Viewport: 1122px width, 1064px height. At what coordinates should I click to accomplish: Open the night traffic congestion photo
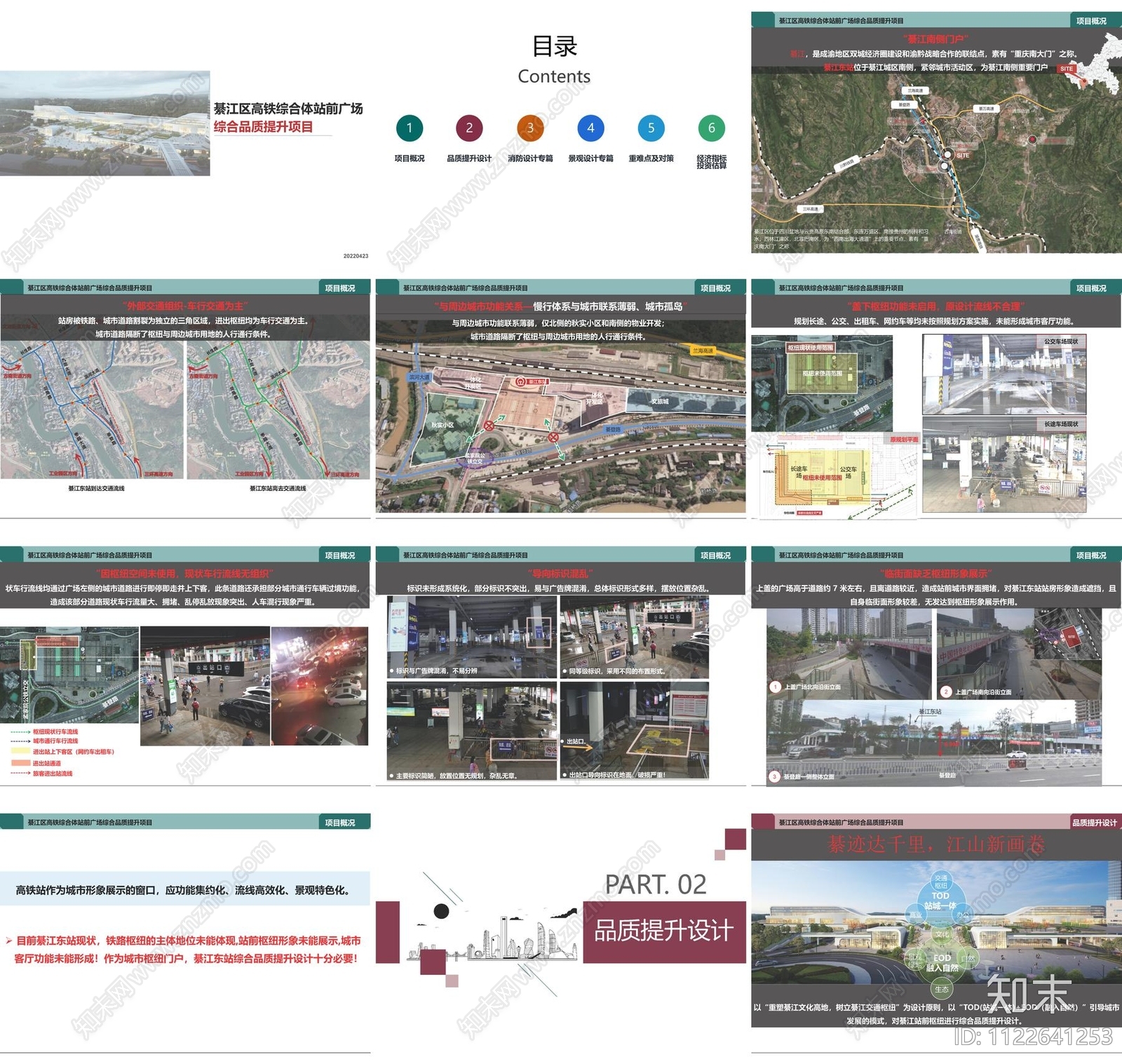click(x=320, y=686)
